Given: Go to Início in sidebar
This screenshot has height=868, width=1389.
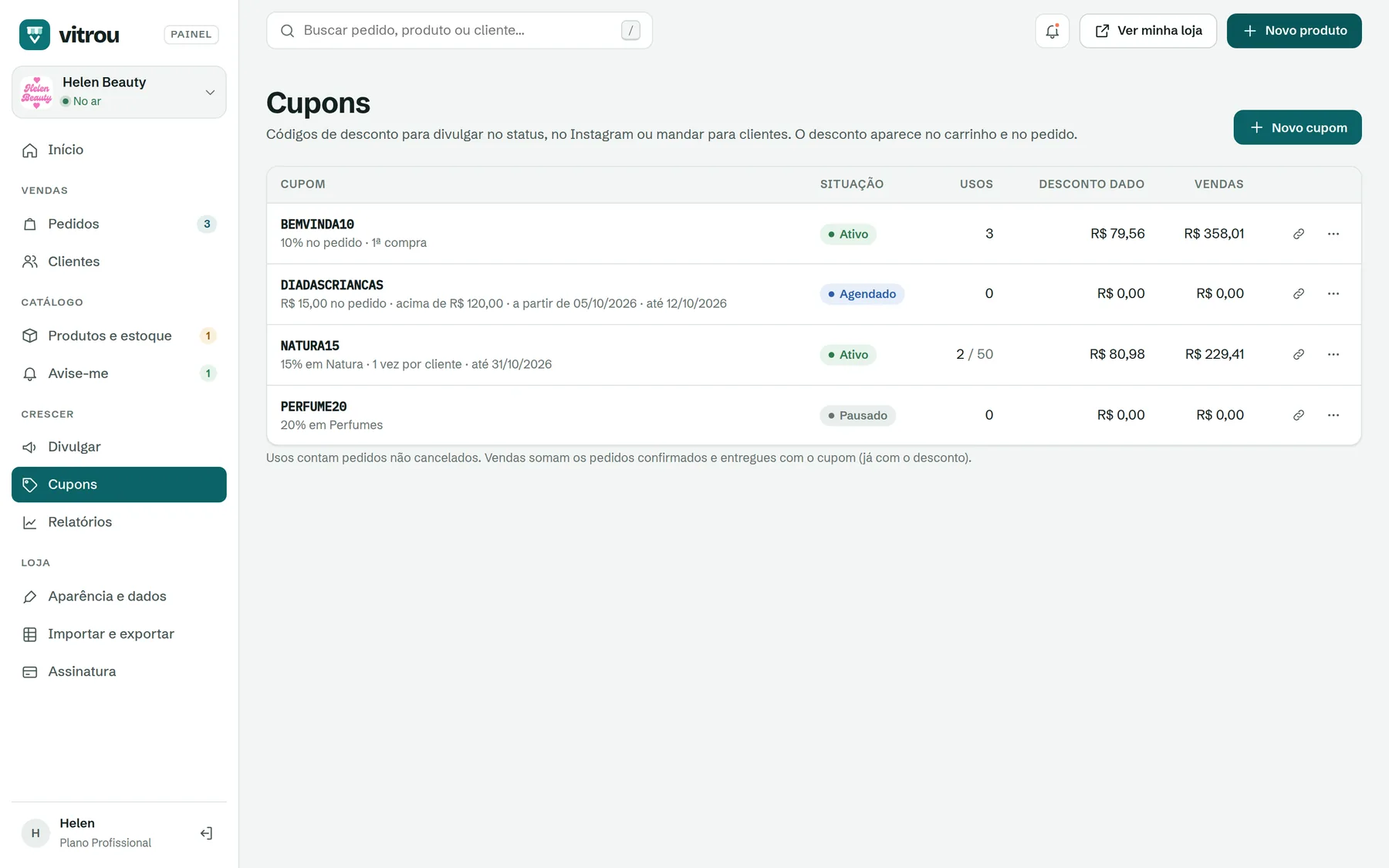Looking at the screenshot, I should [119, 150].
